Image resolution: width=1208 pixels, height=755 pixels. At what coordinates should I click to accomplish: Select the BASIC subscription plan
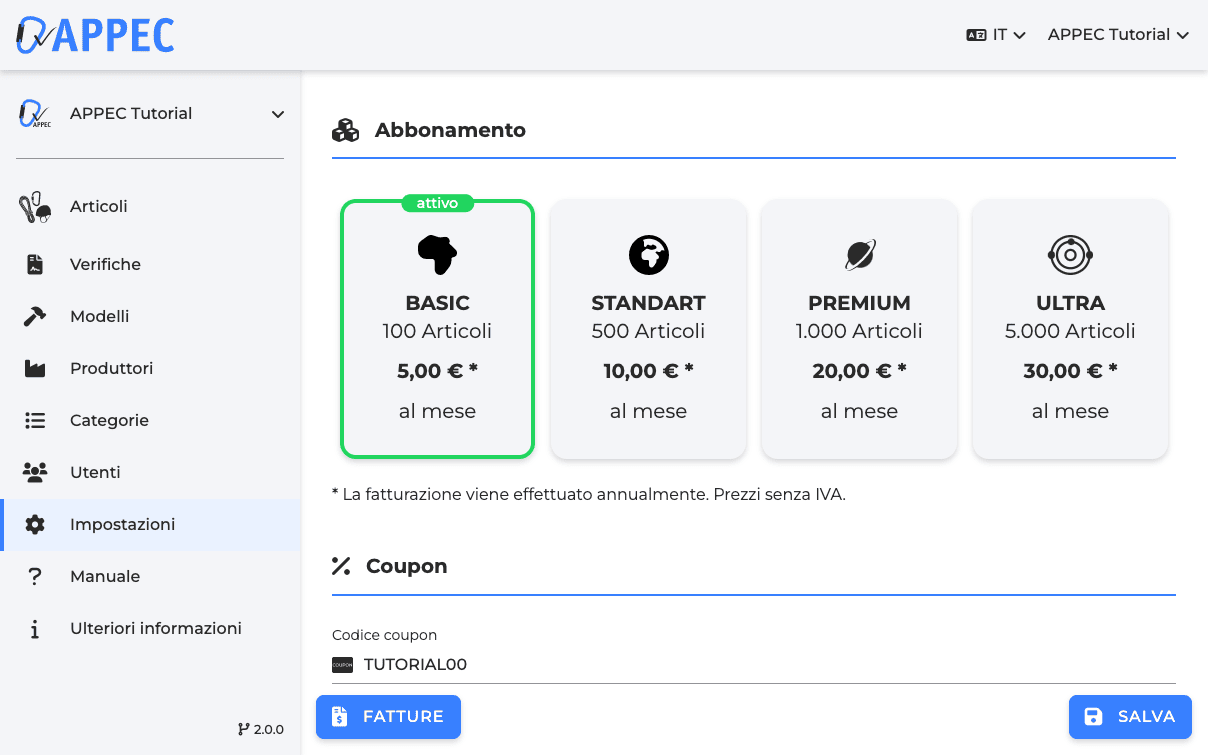(x=437, y=330)
